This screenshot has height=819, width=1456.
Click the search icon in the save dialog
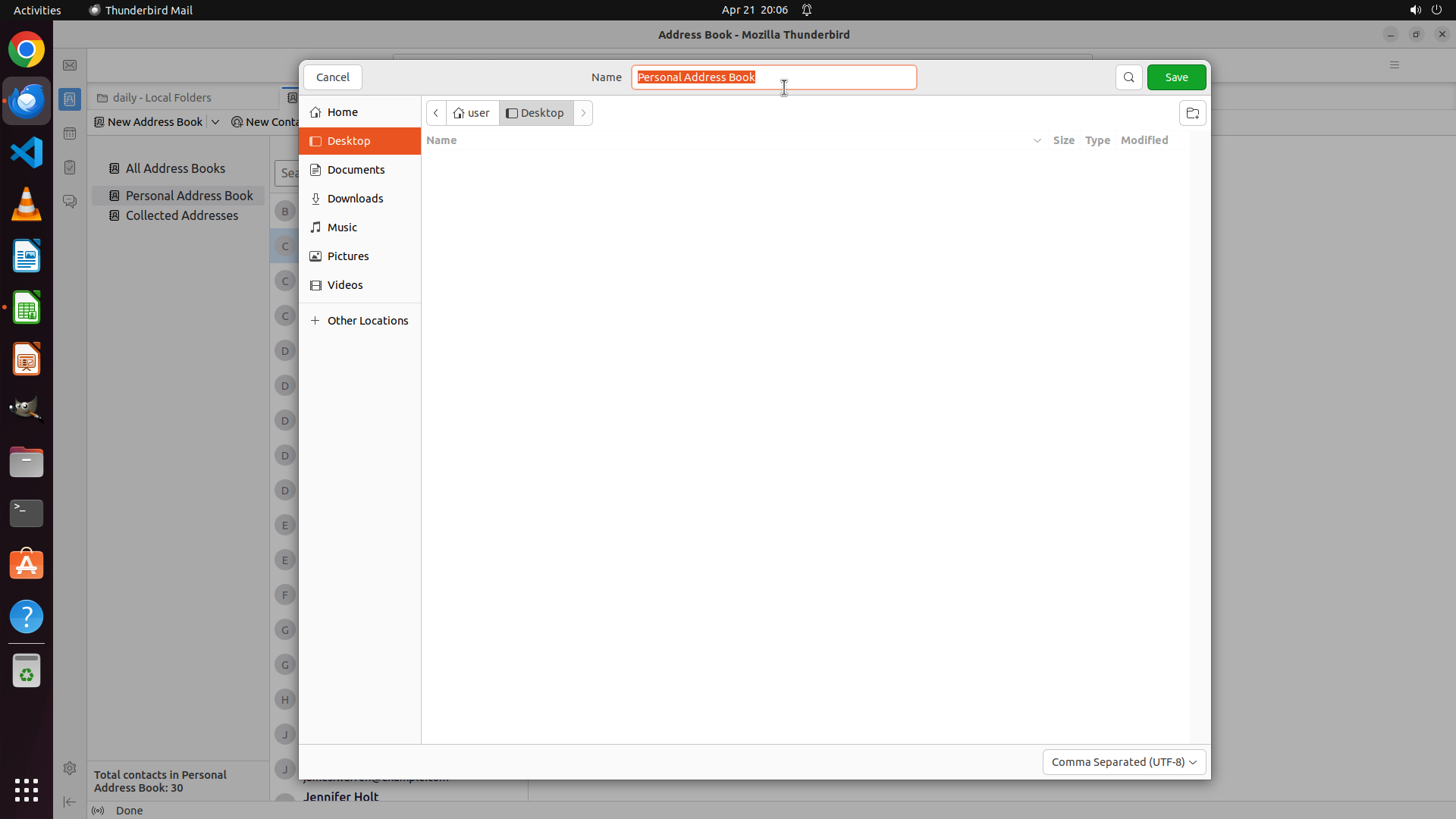coord(1128,77)
